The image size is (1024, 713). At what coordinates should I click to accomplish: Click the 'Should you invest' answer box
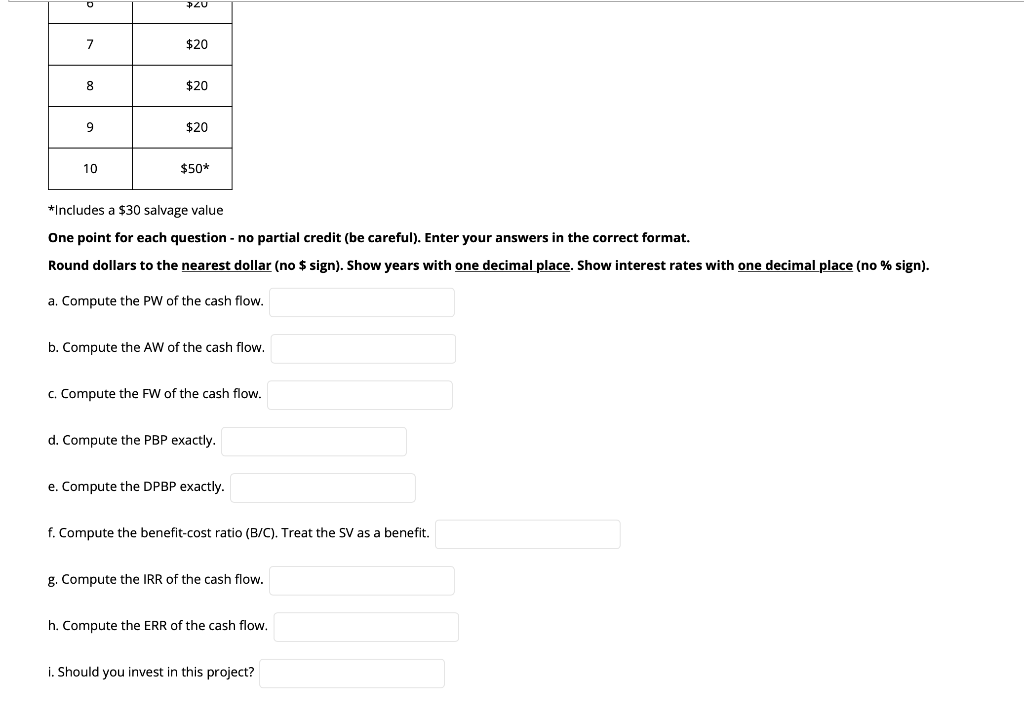(351, 672)
